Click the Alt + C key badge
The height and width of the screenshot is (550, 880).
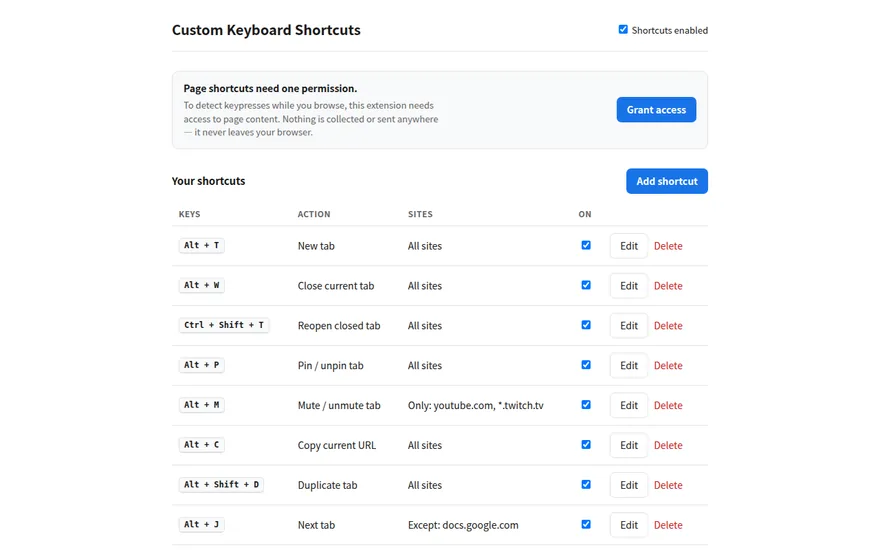coord(201,444)
